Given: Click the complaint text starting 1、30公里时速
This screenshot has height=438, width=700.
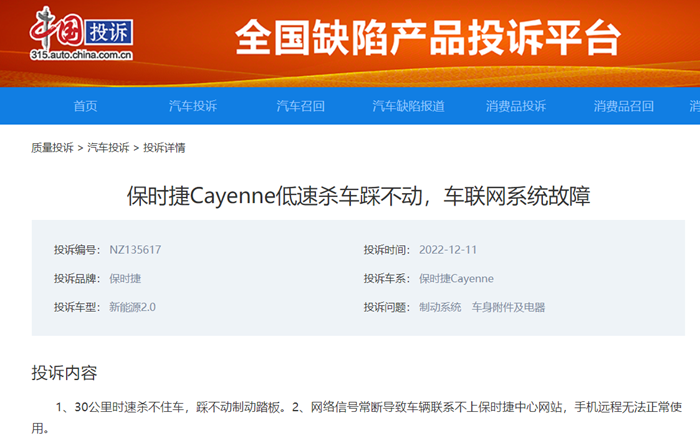Looking at the screenshot, I should click(357, 417).
